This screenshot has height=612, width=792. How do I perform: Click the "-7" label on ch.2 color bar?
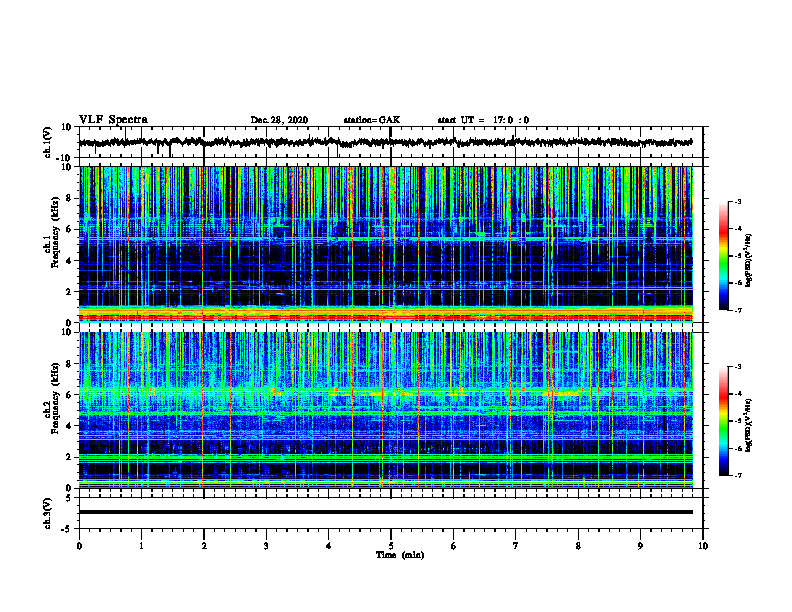point(737,475)
